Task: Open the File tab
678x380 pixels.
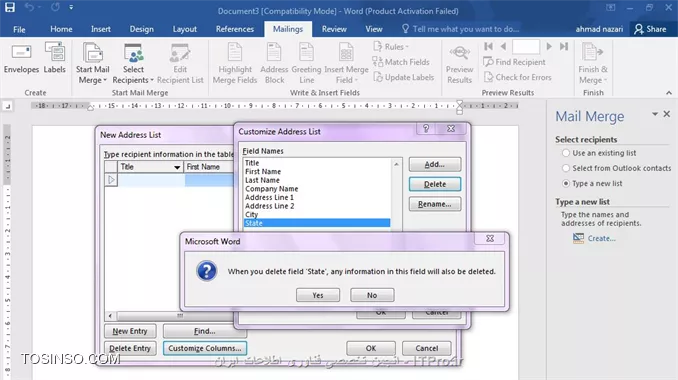Action: [19, 29]
